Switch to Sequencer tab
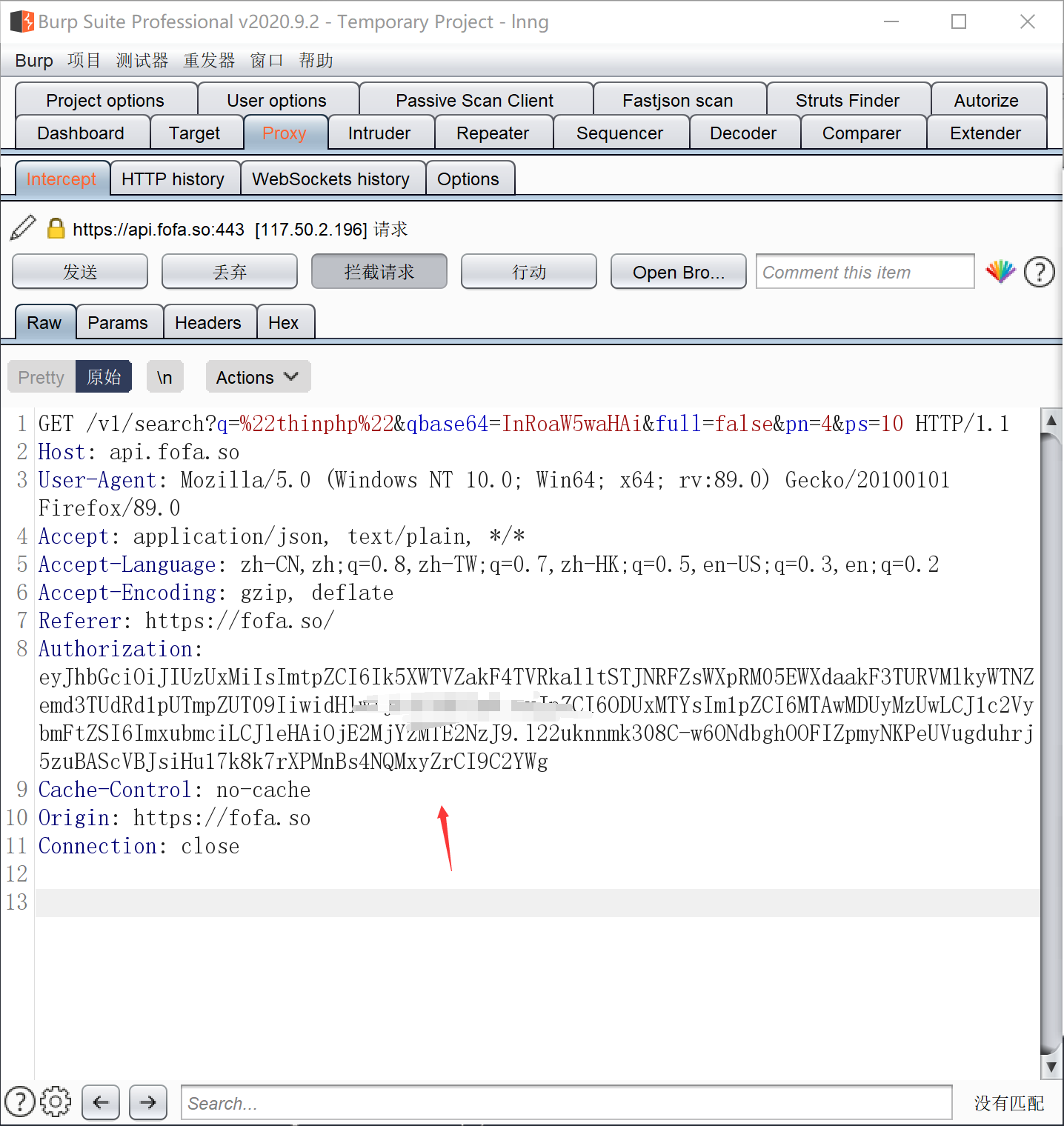This screenshot has height=1126, width=1064. click(x=620, y=133)
